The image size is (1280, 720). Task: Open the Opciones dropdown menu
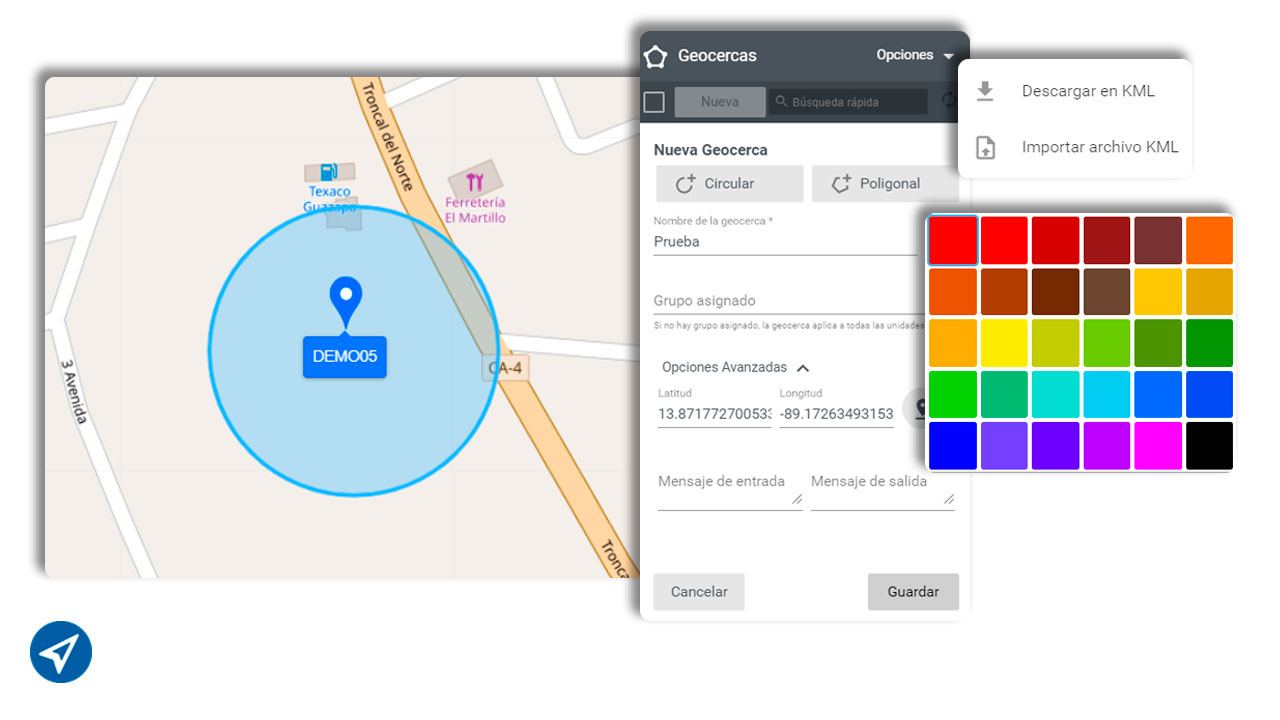pos(915,55)
